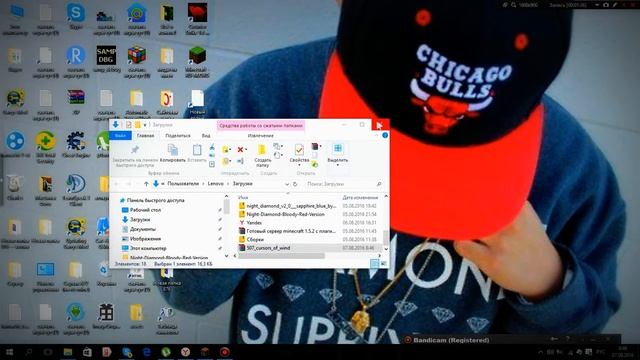Image resolution: width=640 pixels, height=360 pixels.
Task: Click the Rename icon below Delete
Action: pyautogui.click(x=240, y=161)
